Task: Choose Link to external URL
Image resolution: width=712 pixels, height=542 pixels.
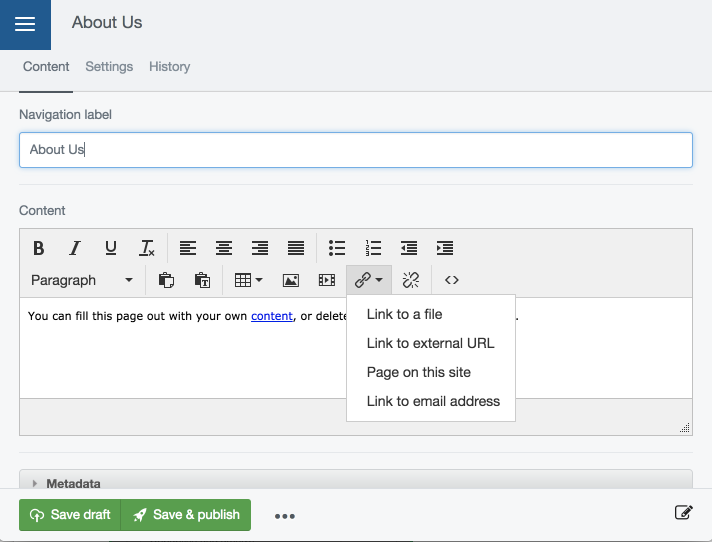Action: (x=430, y=343)
